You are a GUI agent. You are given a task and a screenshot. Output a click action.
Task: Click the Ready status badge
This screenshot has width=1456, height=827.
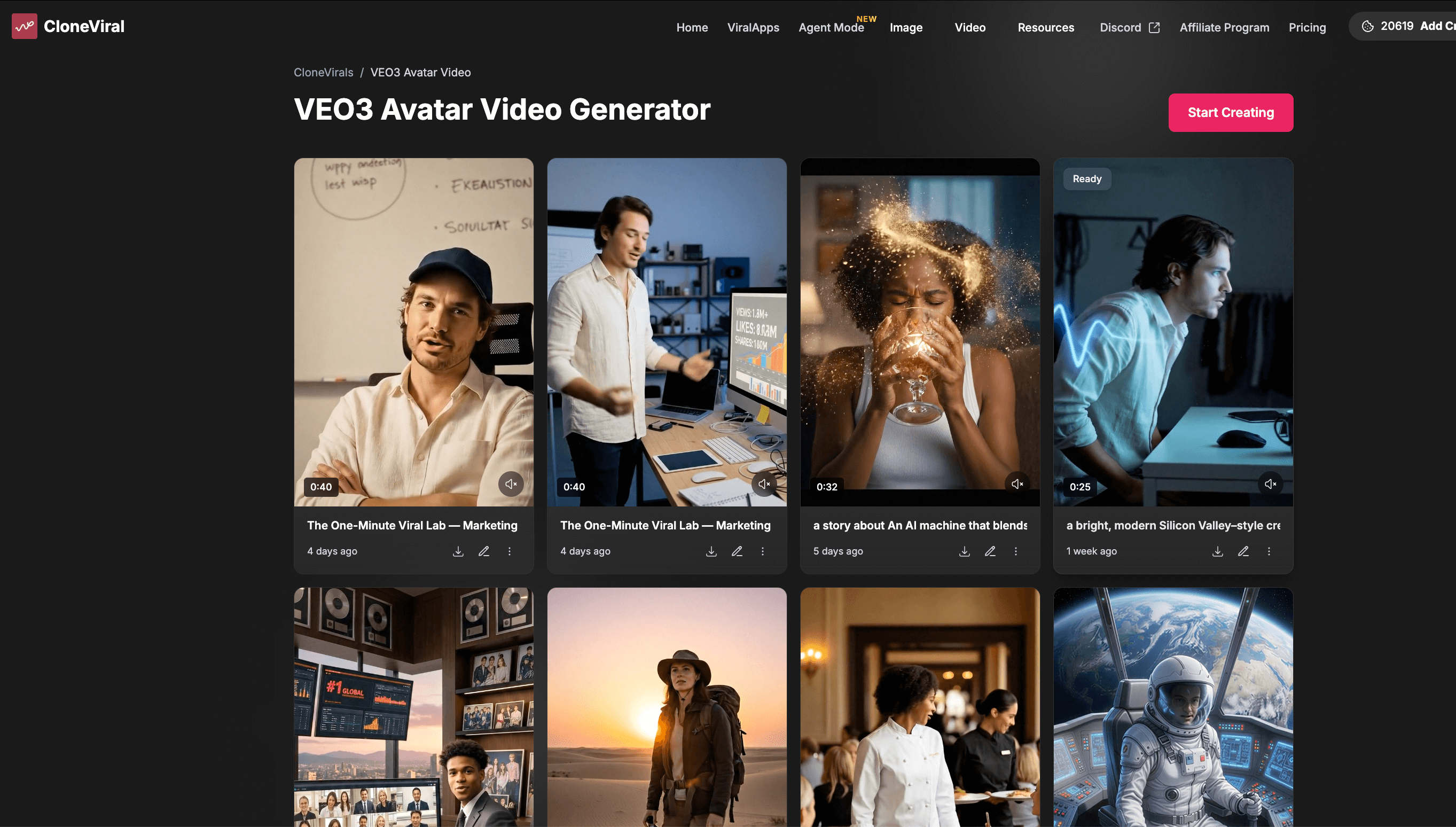coord(1087,179)
